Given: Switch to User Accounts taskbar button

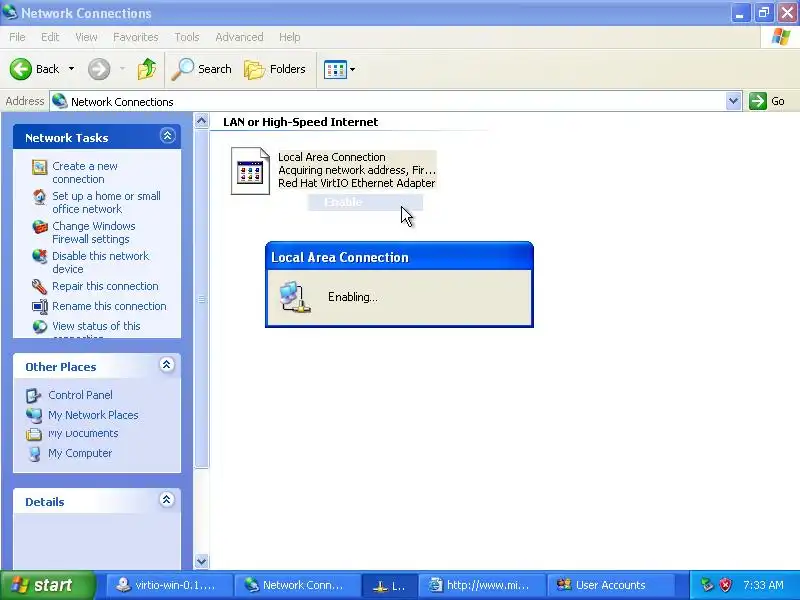Looking at the screenshot, I should (610, 585).
